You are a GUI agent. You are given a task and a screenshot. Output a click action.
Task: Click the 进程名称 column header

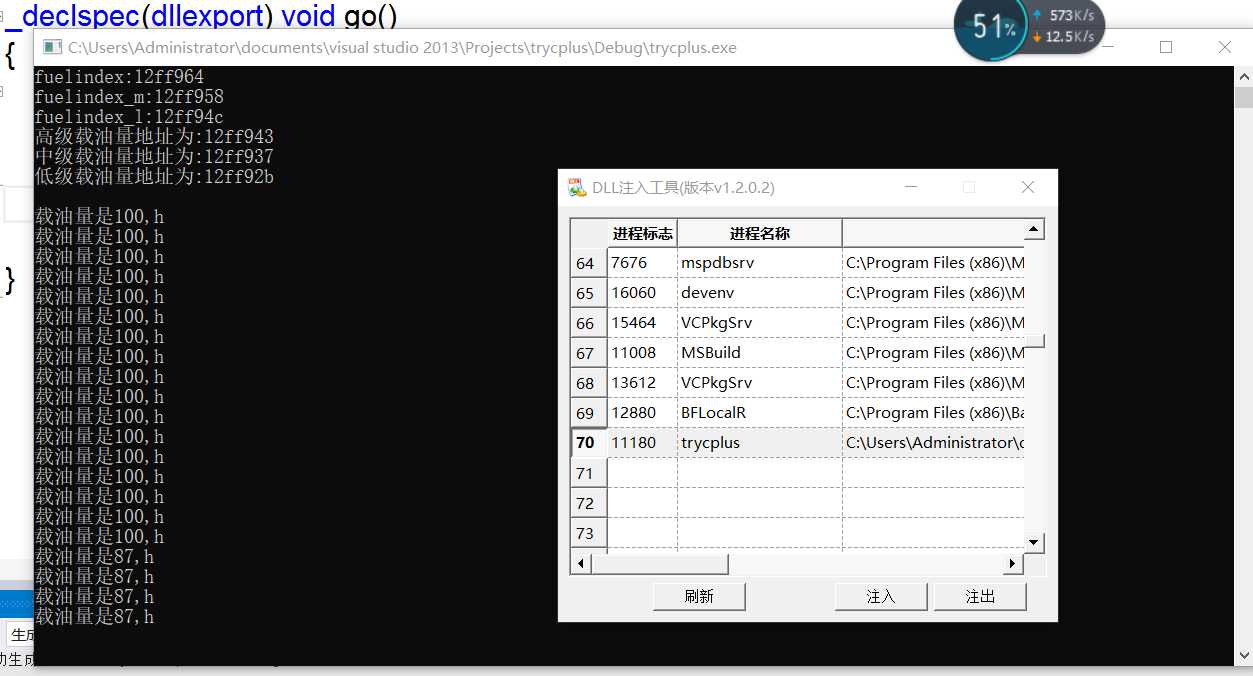(759, 233)
